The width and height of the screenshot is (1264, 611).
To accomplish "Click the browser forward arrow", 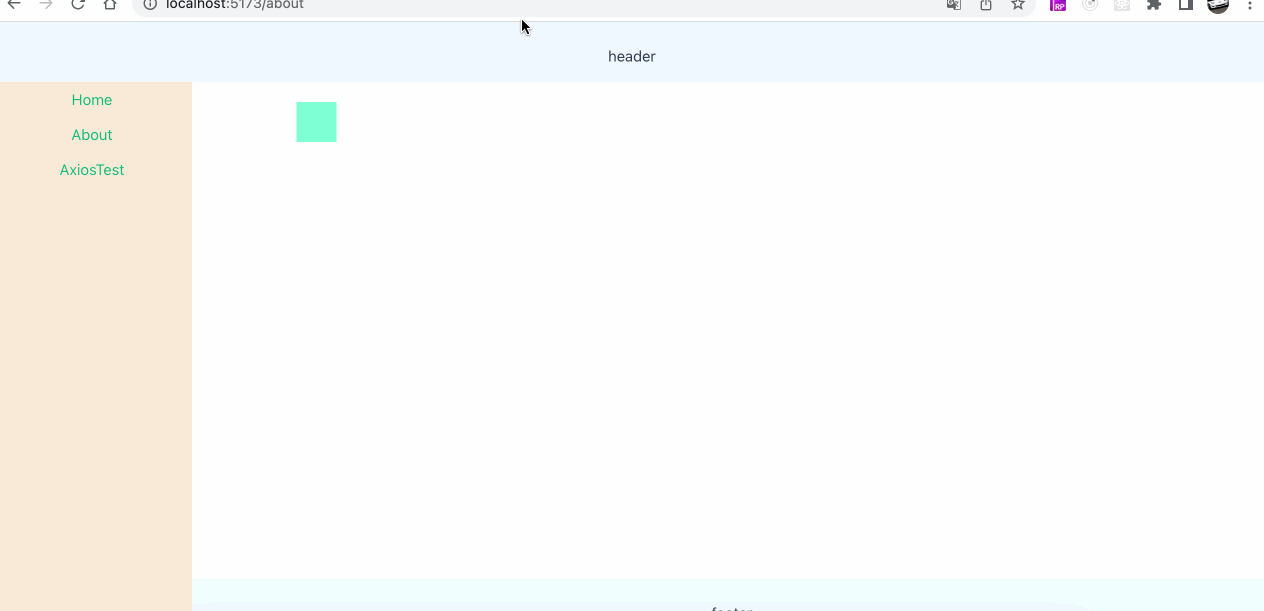I will click(x=46, y=4).
